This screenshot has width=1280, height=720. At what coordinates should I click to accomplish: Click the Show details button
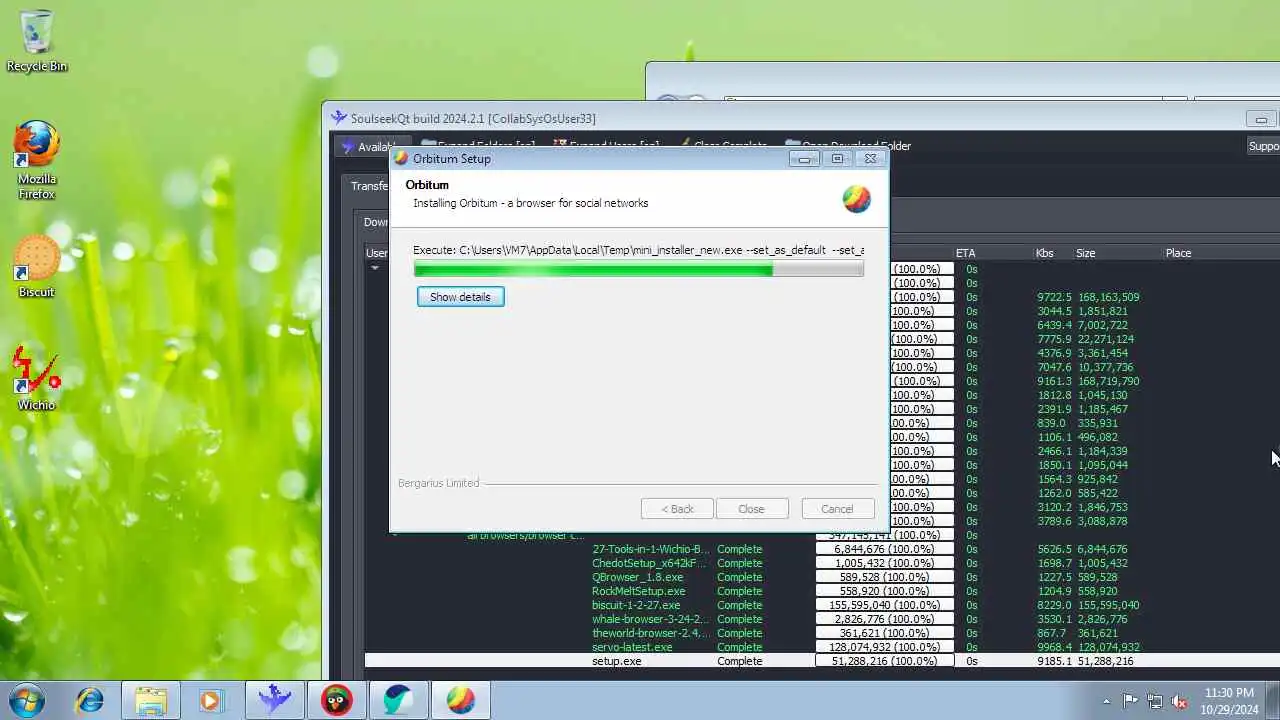(460, 297)
